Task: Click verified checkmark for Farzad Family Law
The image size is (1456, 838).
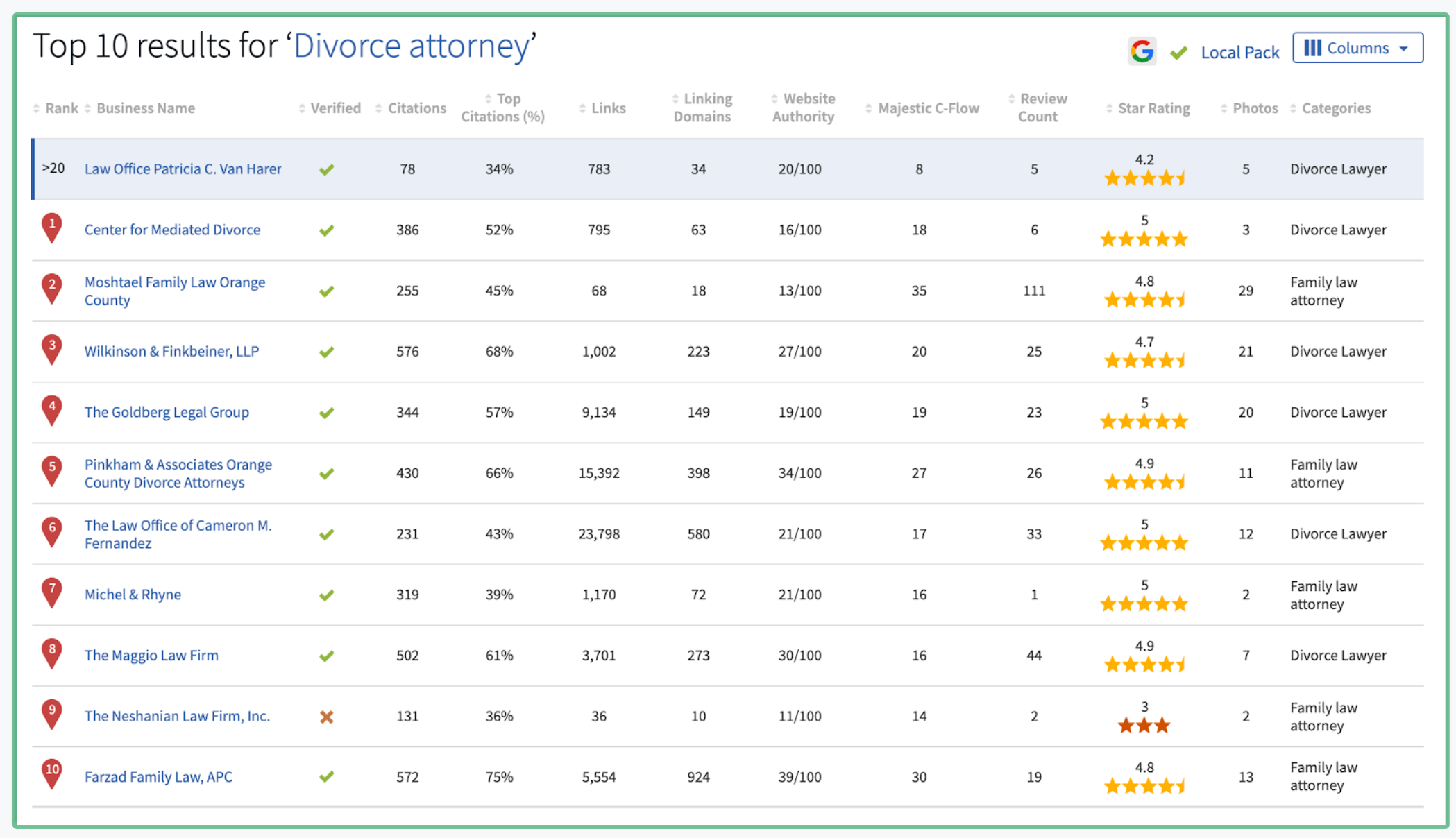Action: click(x=327, y=777)
